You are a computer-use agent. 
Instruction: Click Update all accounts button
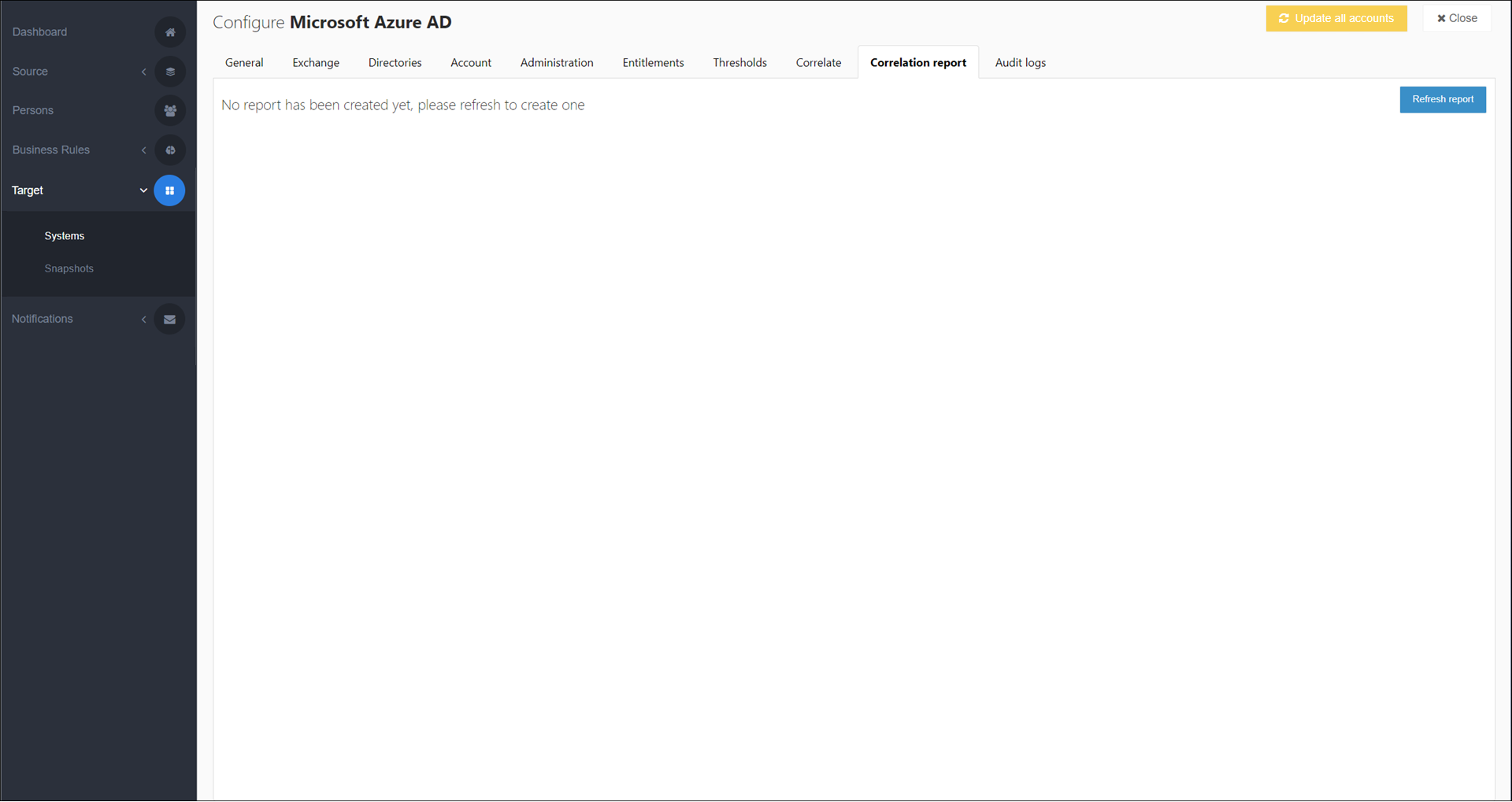[1336, 19]
